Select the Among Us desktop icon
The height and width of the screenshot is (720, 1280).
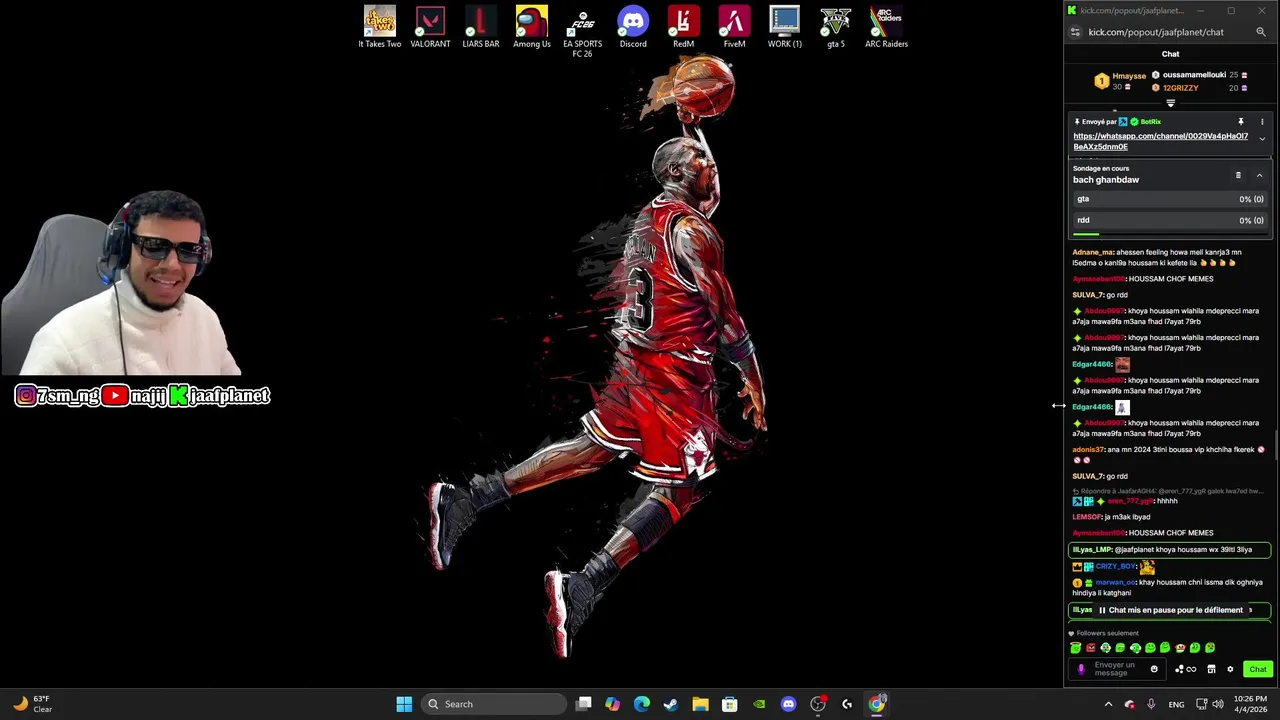click(x=532, y=27)
